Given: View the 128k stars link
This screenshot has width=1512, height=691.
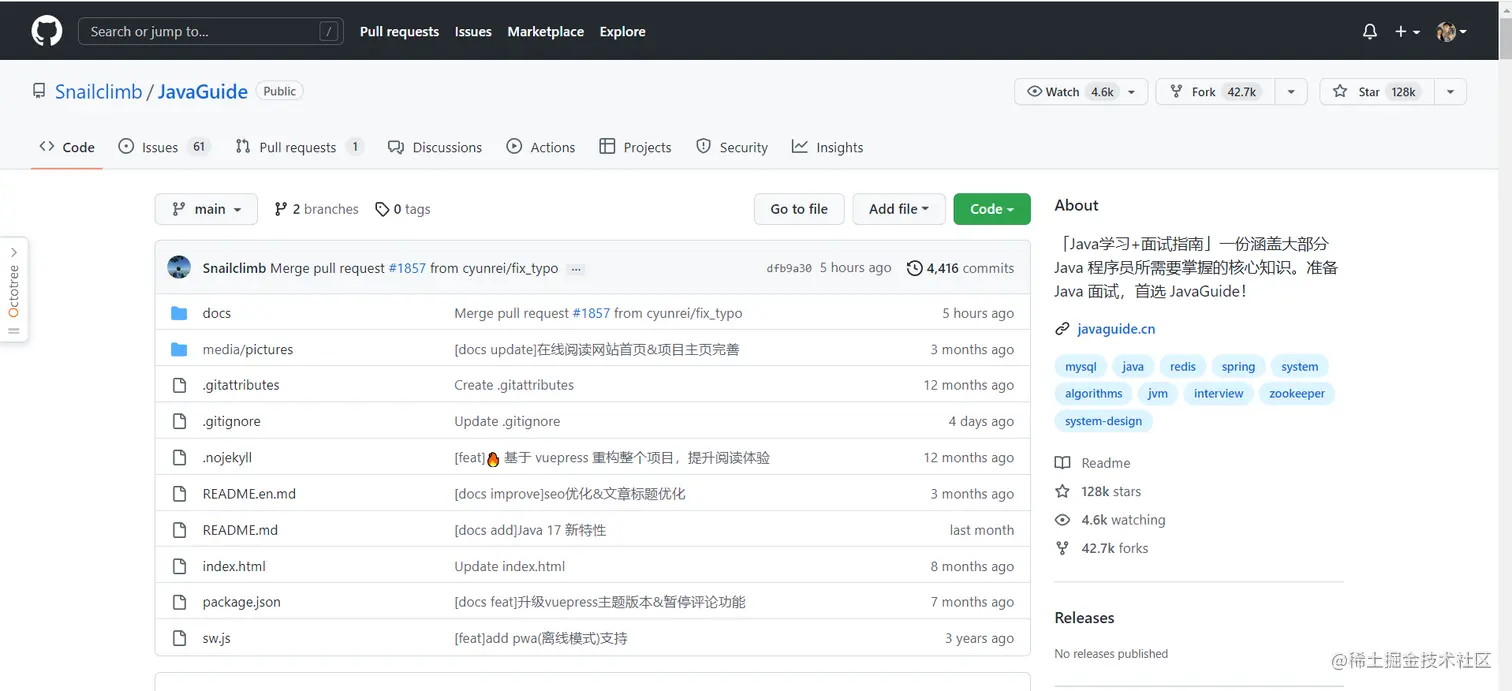Looking at the screenshot, I should click(x=1098, y=491).
